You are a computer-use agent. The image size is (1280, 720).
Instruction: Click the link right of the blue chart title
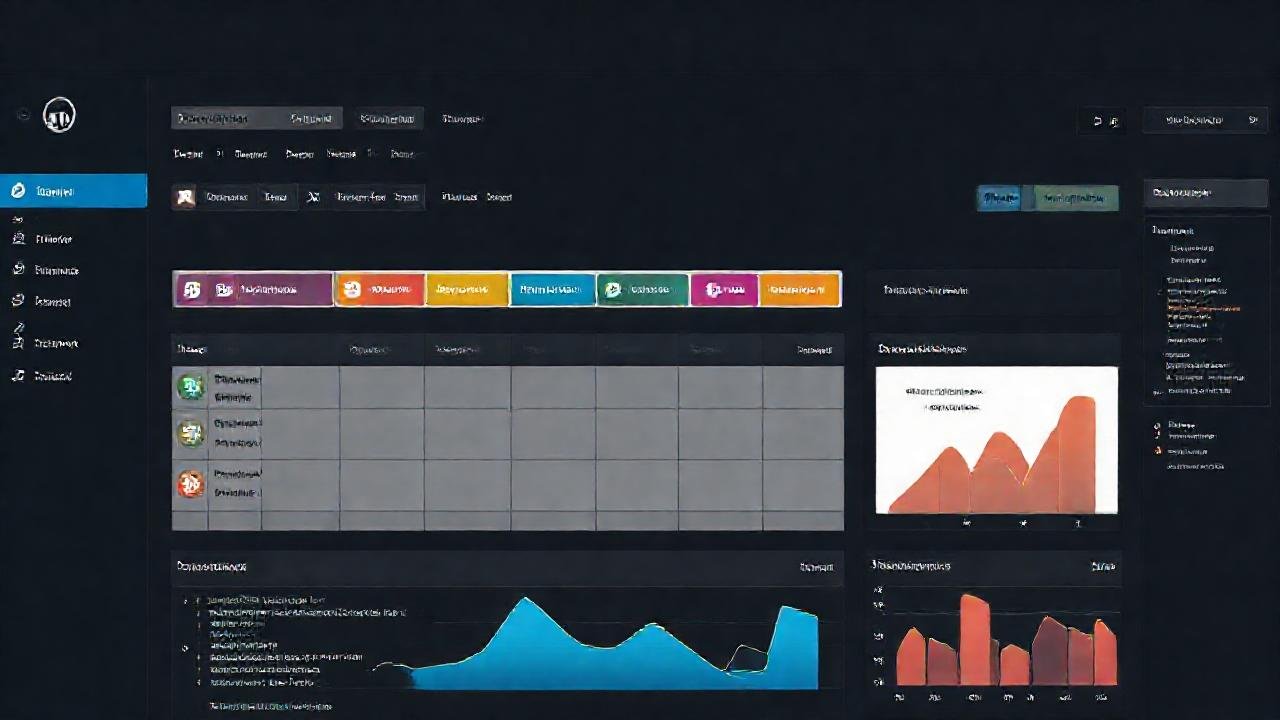[x=816, y=567]
